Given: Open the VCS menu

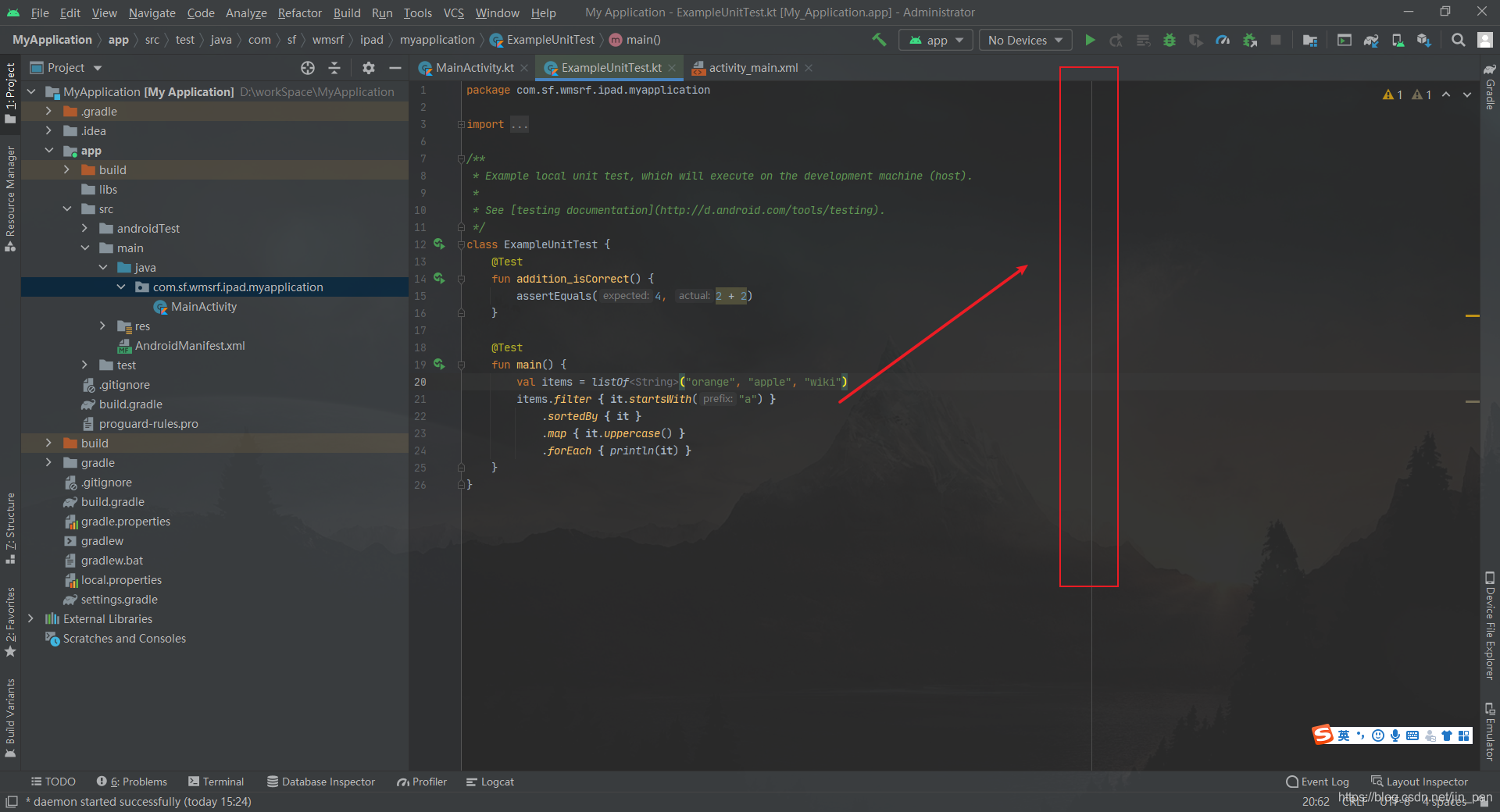Looking at the screenshot, I should (x=453, y=12).
